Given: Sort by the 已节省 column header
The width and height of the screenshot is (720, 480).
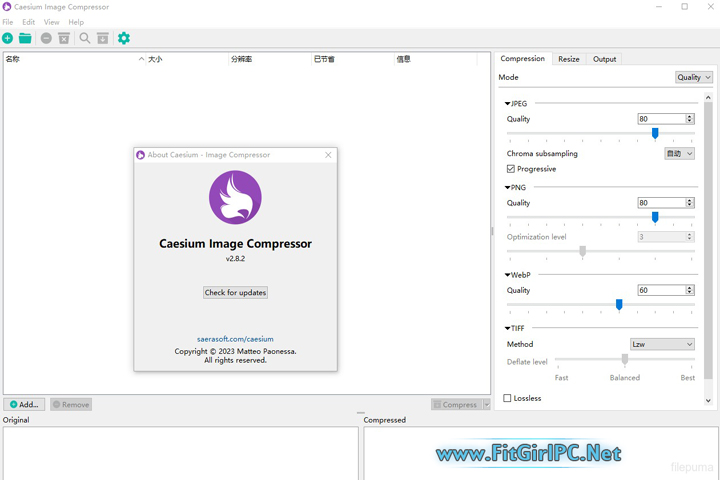Looking at the screenshot, I should coord(353,59).
